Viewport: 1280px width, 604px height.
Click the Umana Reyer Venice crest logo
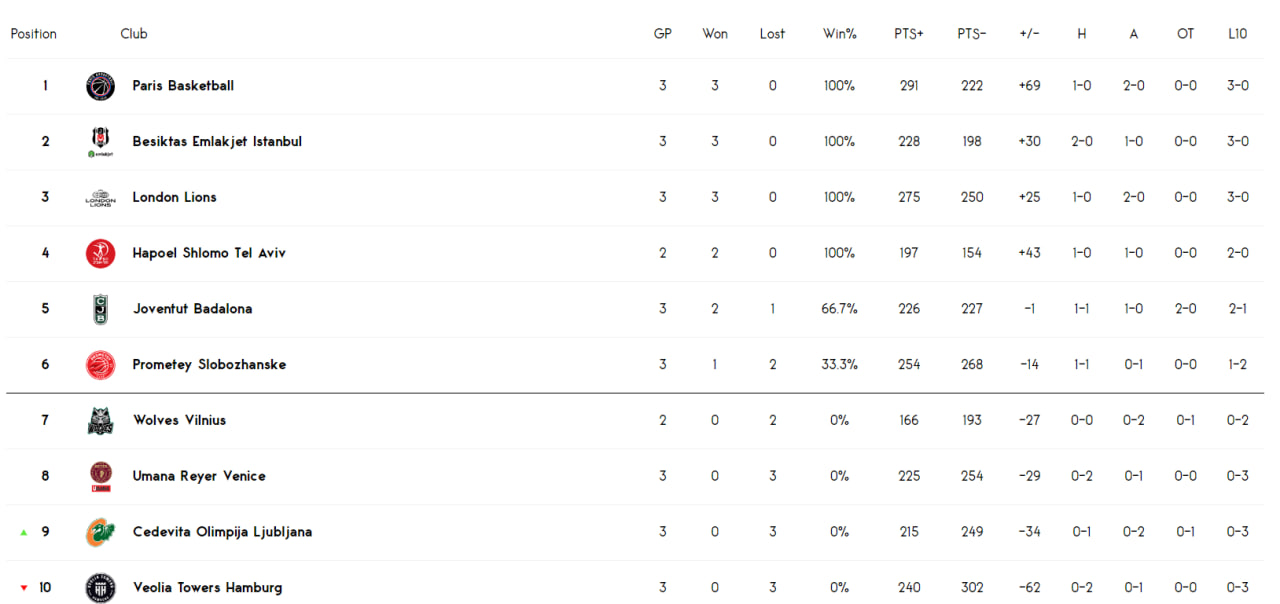pos(100,477)
